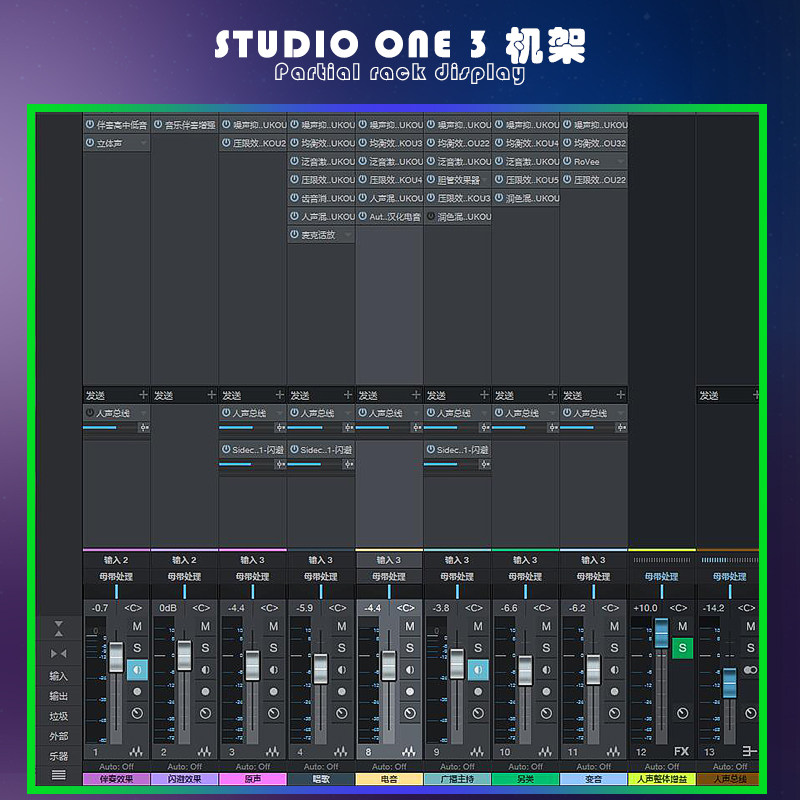Click the <C> pan field on 原声 channel
Image resolution: width=800 pixels, height=800 pixels.
269,608
